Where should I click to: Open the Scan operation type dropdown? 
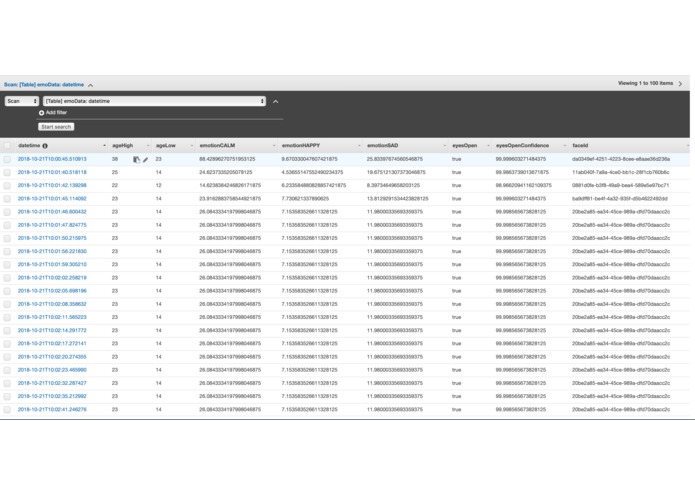[x=22, y=101]
